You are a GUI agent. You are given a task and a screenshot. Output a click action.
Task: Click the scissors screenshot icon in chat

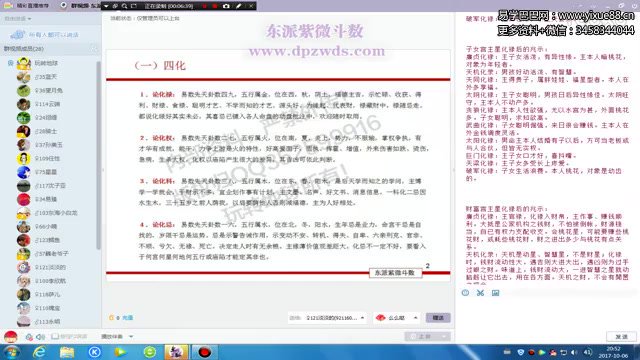pyautogui.click(x=480, y=293)
